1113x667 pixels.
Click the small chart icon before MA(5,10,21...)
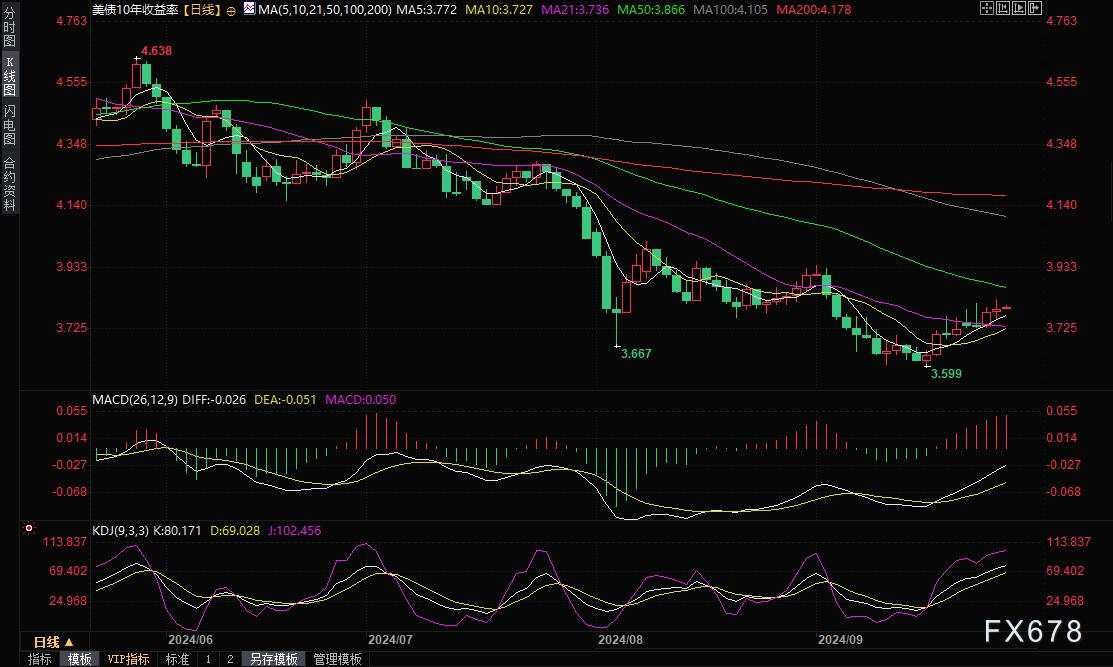coord(249,9)
